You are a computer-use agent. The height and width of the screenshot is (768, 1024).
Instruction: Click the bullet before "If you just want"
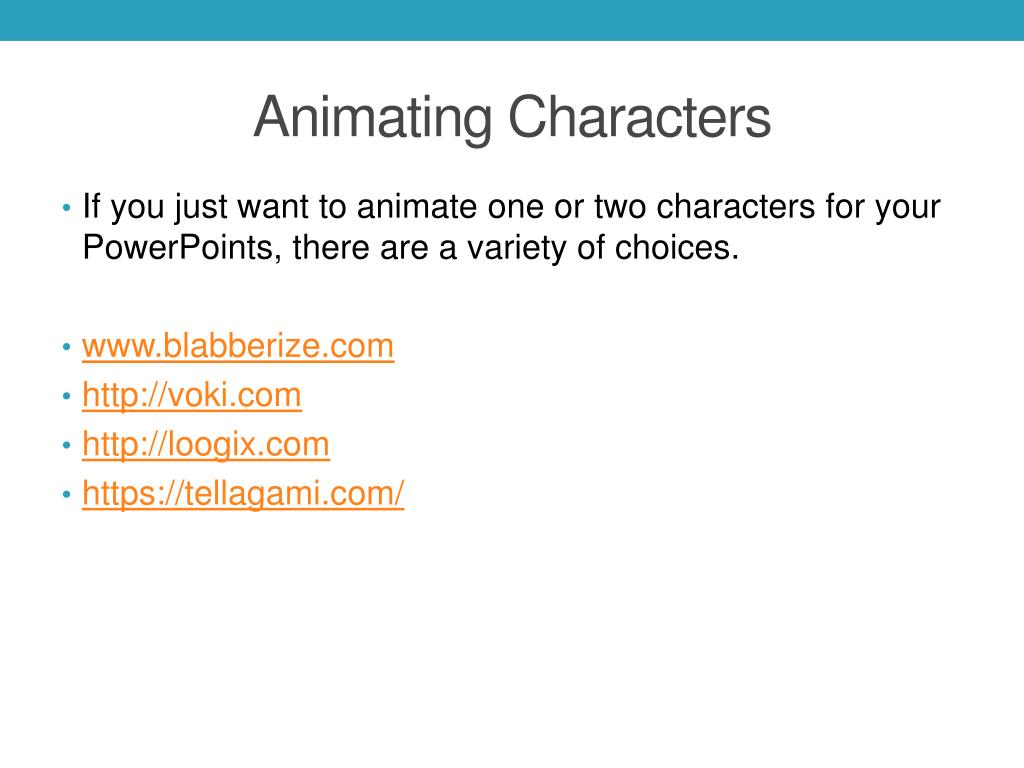tap(66, 209)
